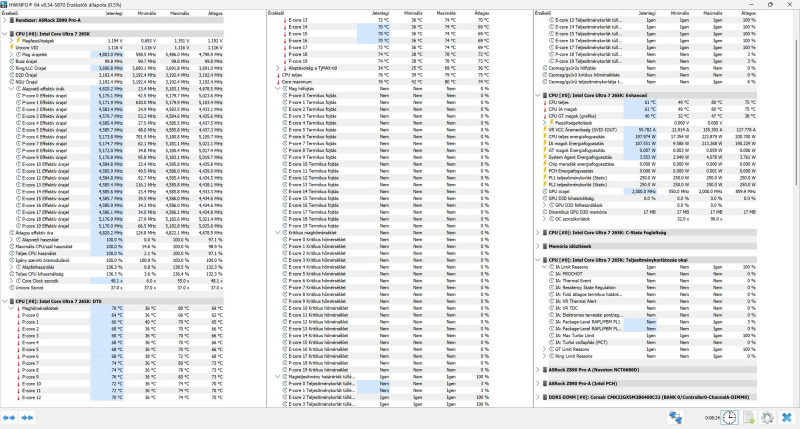This screenshot has height=429, width=800.
Task: Click the blue X close sensors button
Action: click(x=787, y=418)
